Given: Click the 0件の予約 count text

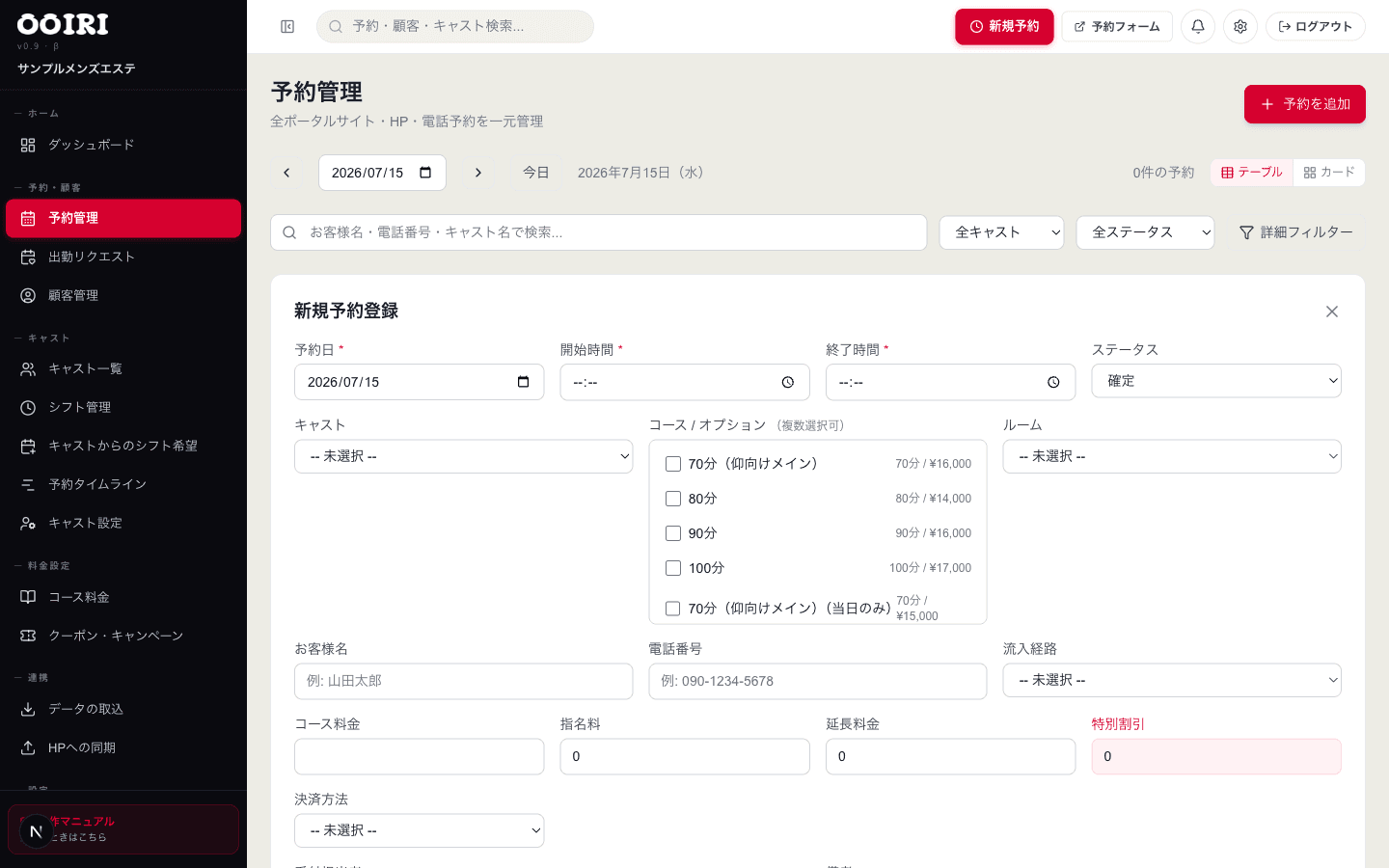Looking at the screenshot, I should [1163, 173].
